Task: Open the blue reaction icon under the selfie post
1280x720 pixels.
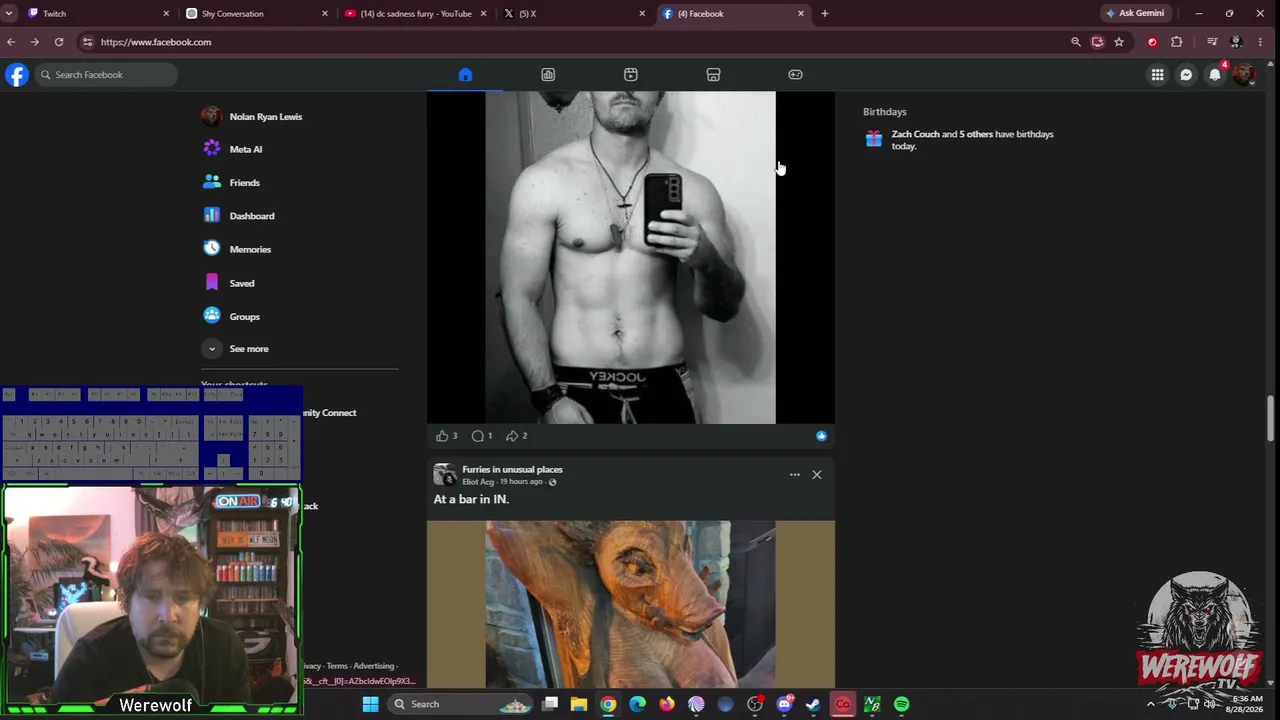Action: point(821,436)
